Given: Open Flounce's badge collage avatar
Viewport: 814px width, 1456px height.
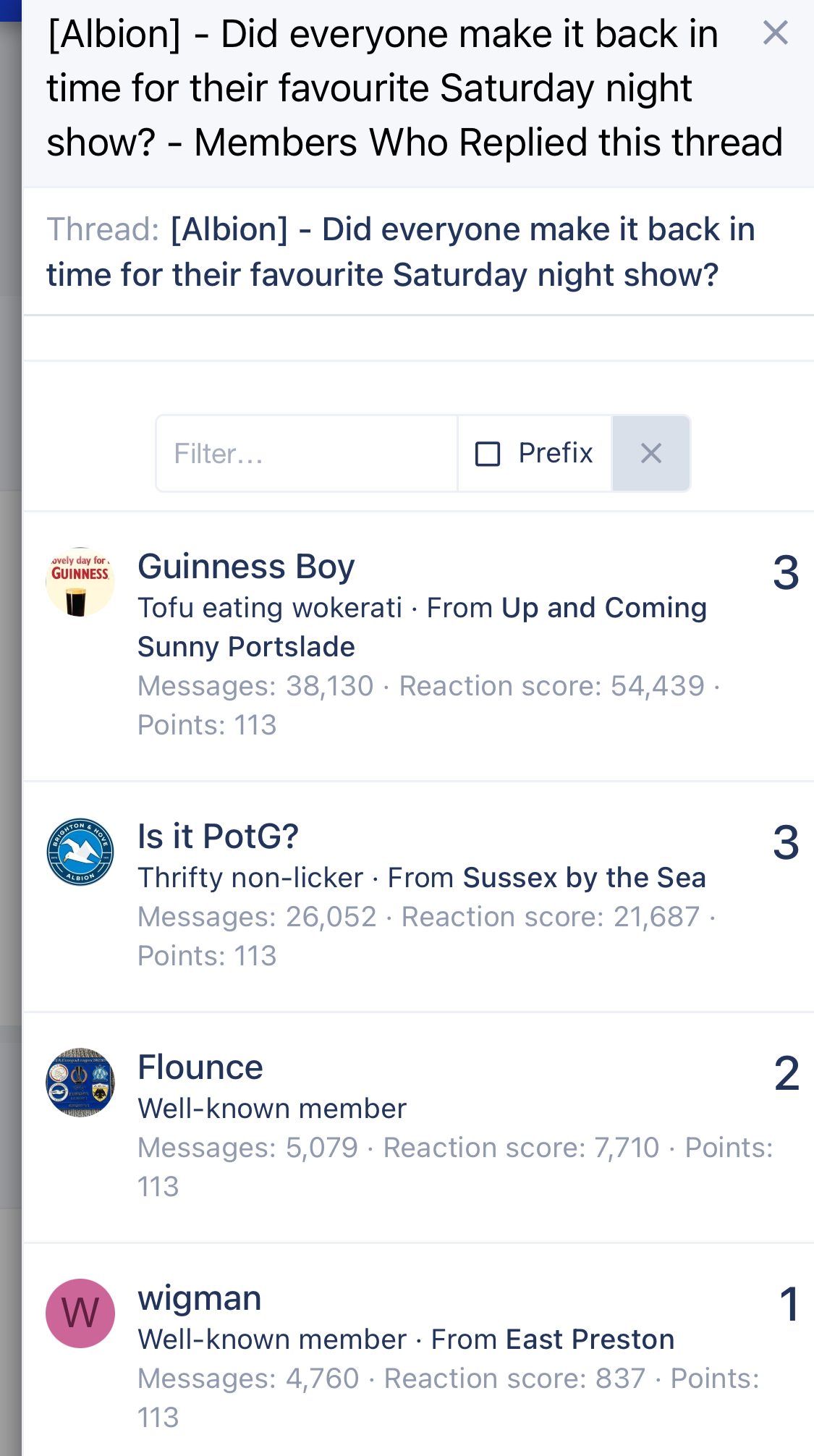Looking at the screenshot, I should click(x=80, y=1083).
